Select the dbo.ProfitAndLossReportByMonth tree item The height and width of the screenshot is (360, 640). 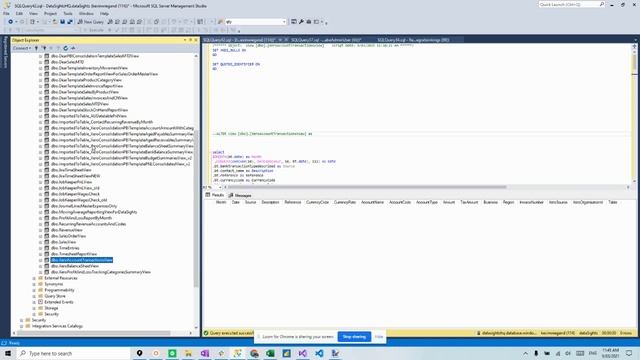[82, 218]
